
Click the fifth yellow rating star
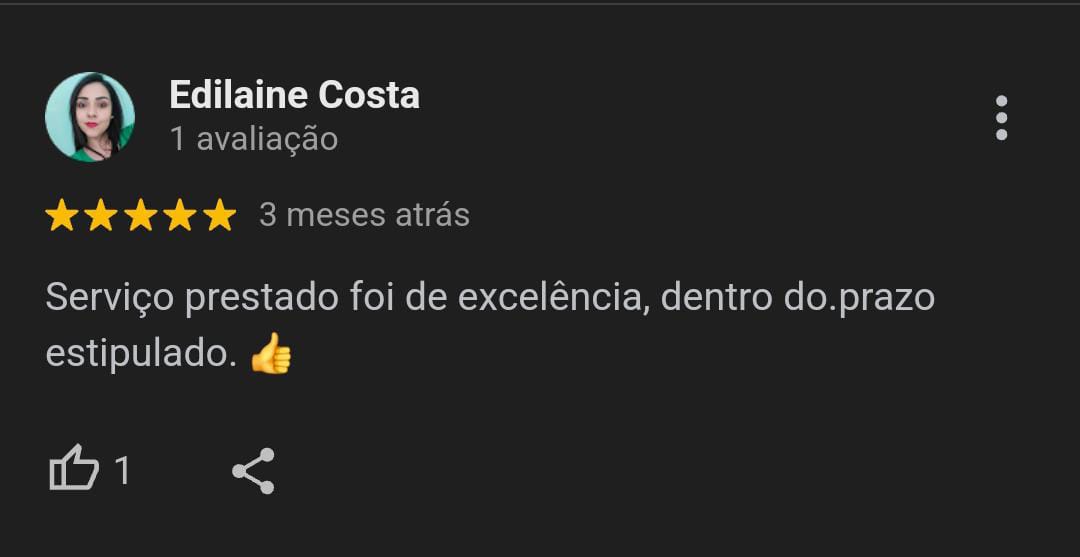click(x=220, y=215)
